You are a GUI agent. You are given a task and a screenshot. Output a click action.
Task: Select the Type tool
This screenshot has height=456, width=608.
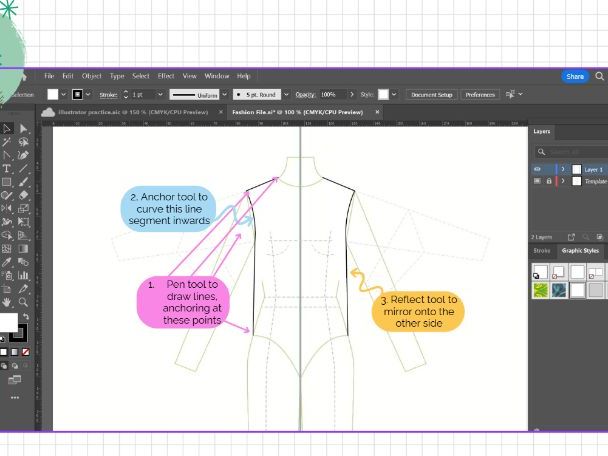7,169
